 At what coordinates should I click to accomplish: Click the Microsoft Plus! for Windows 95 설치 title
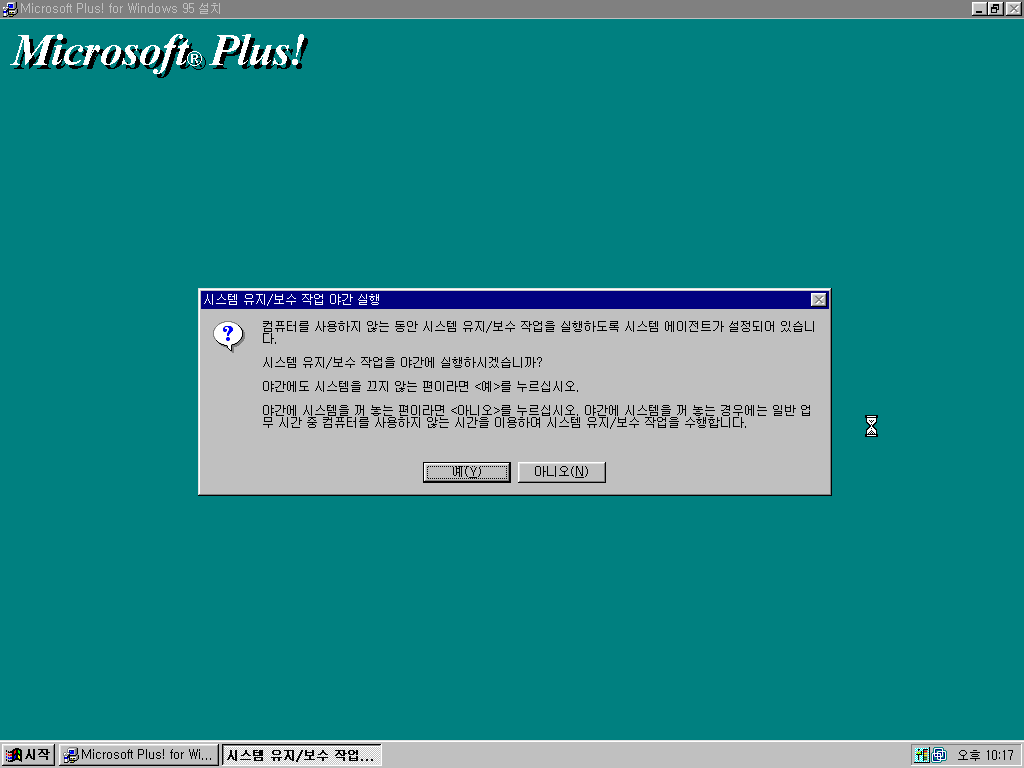(x=120, y=8)
